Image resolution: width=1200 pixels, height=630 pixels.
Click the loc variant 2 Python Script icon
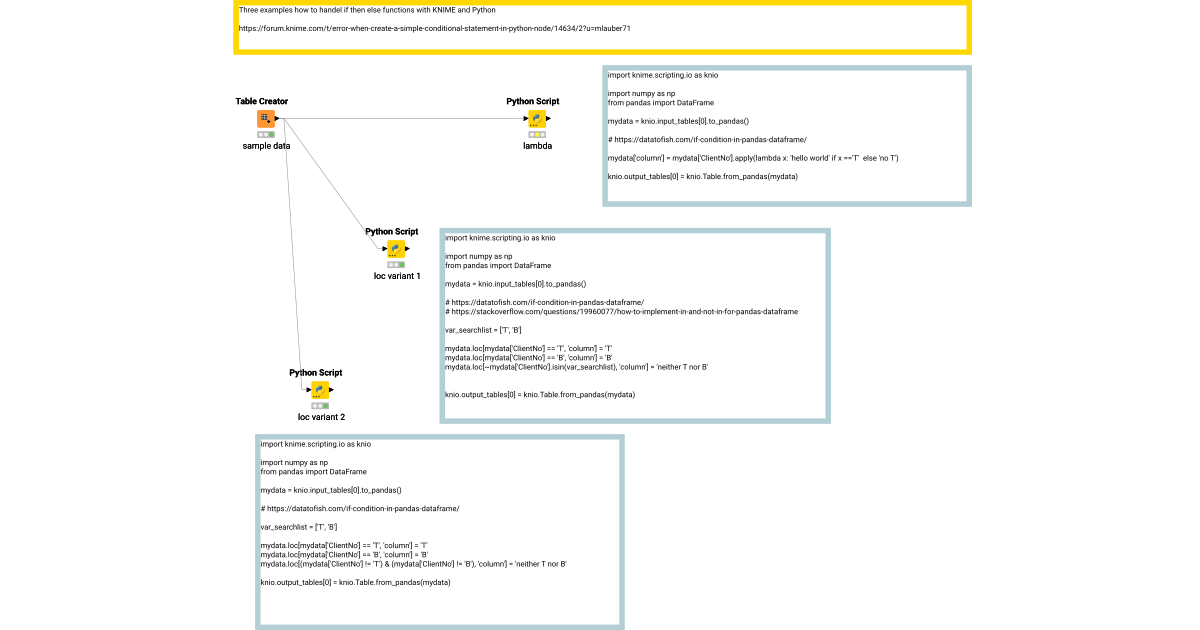coord(320,390)
